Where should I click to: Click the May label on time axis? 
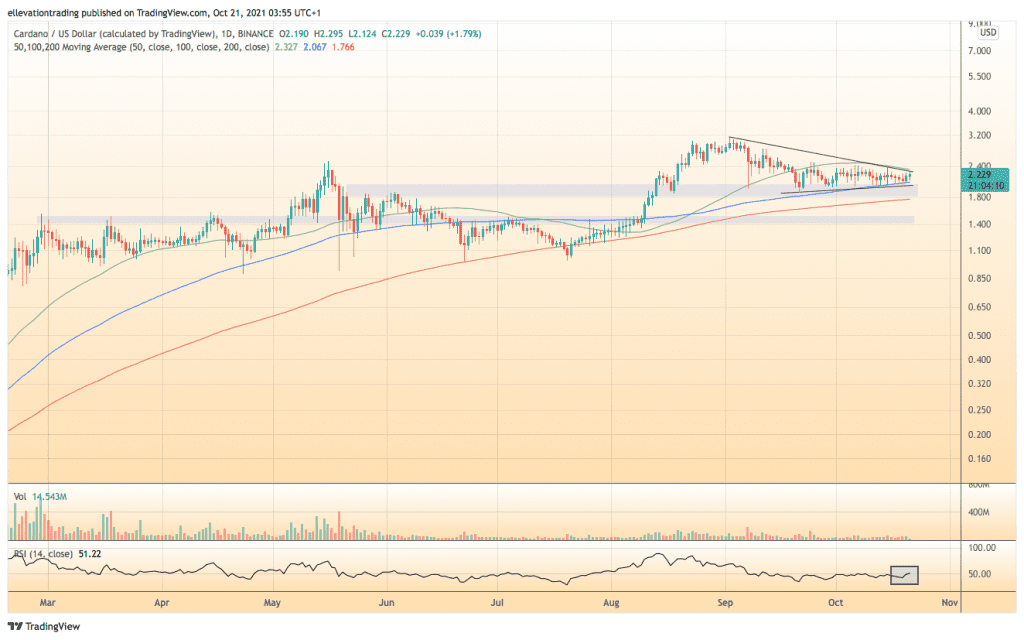point(272,602)
